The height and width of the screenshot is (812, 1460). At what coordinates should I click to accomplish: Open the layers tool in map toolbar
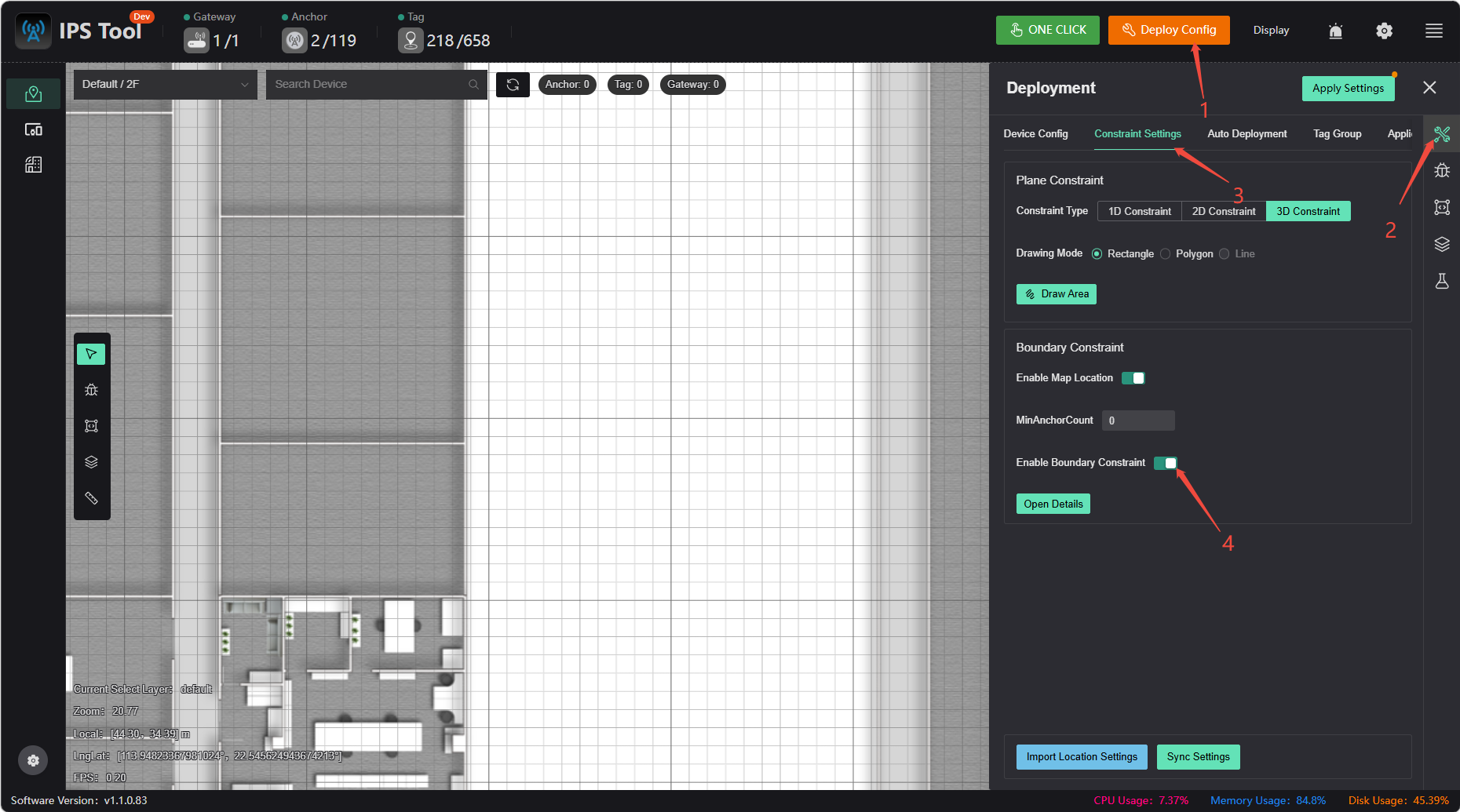91,462
